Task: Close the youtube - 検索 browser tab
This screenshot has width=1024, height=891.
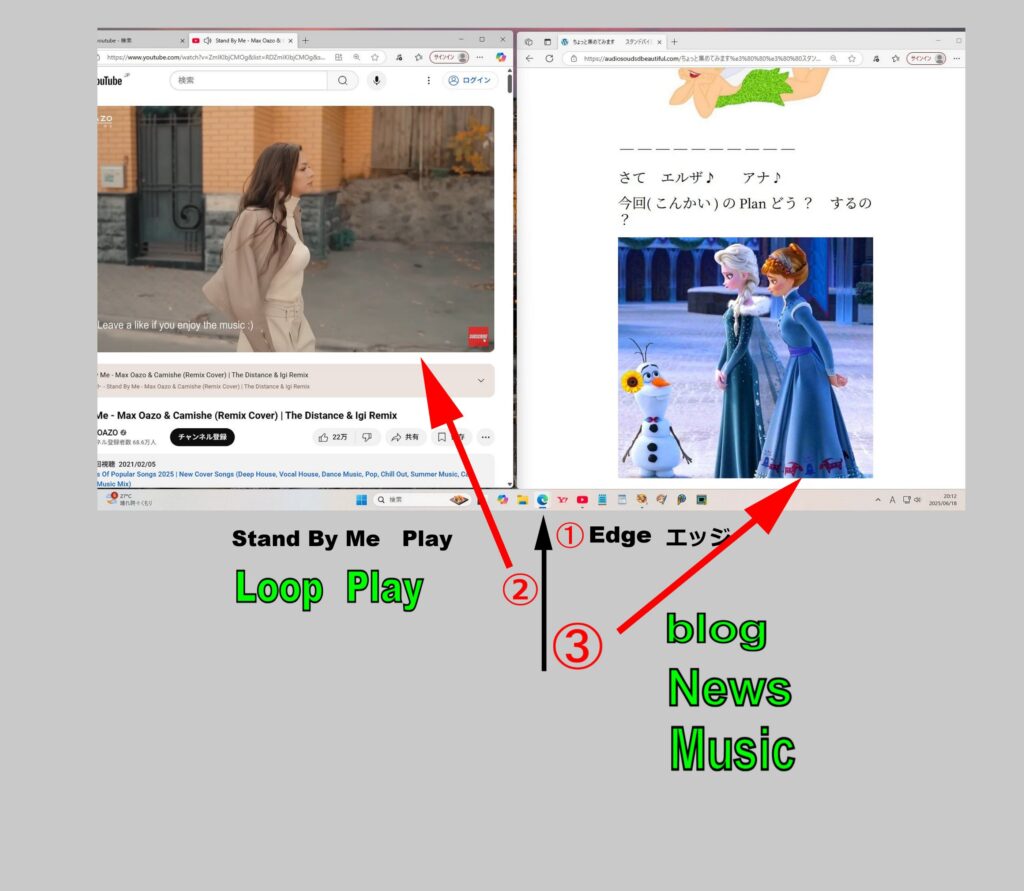Action: (x=182, y=40)
